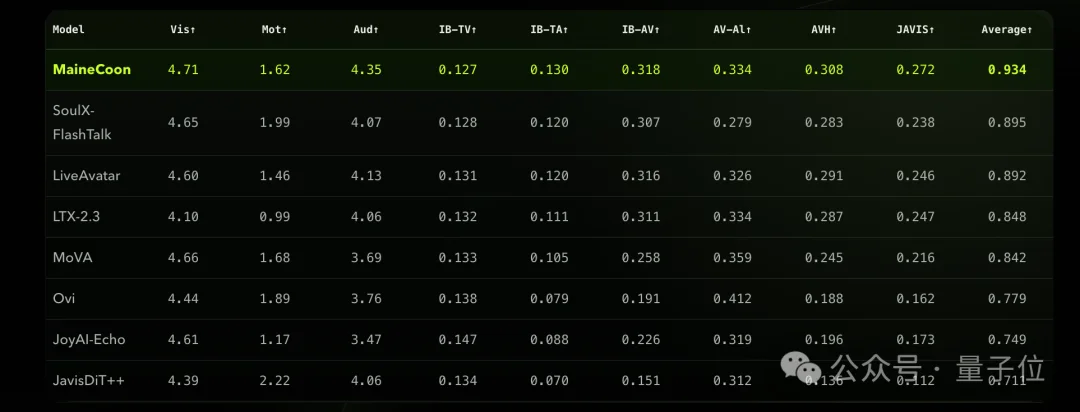The height and width of the screenshot is (412, 1080).
Task: Select the LTX-2.3 row label
Action: coord(77,216)
